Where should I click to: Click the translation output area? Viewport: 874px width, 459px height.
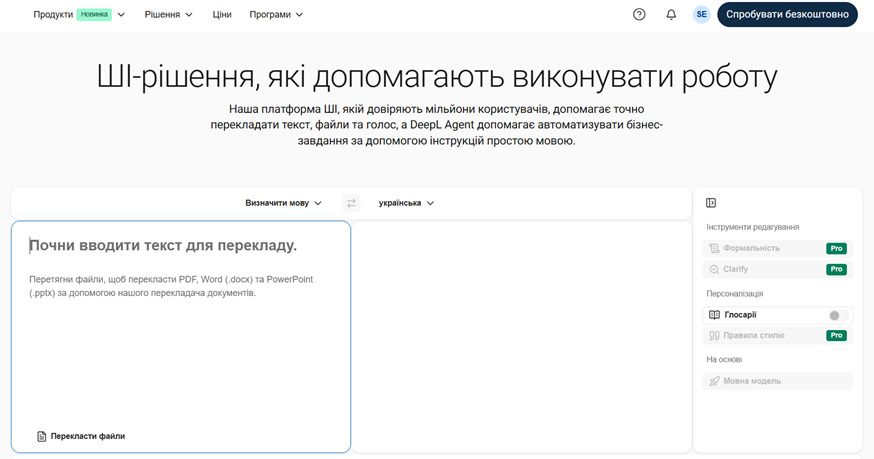(522, 337)
